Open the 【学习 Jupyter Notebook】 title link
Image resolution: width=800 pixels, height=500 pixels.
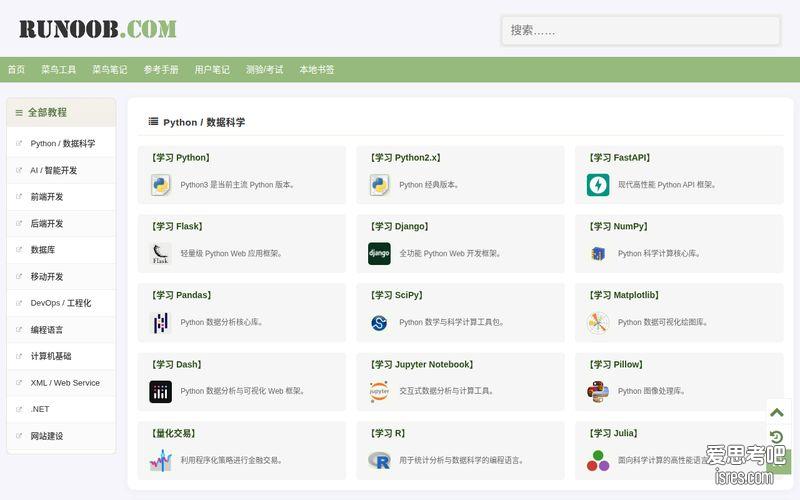422,364
